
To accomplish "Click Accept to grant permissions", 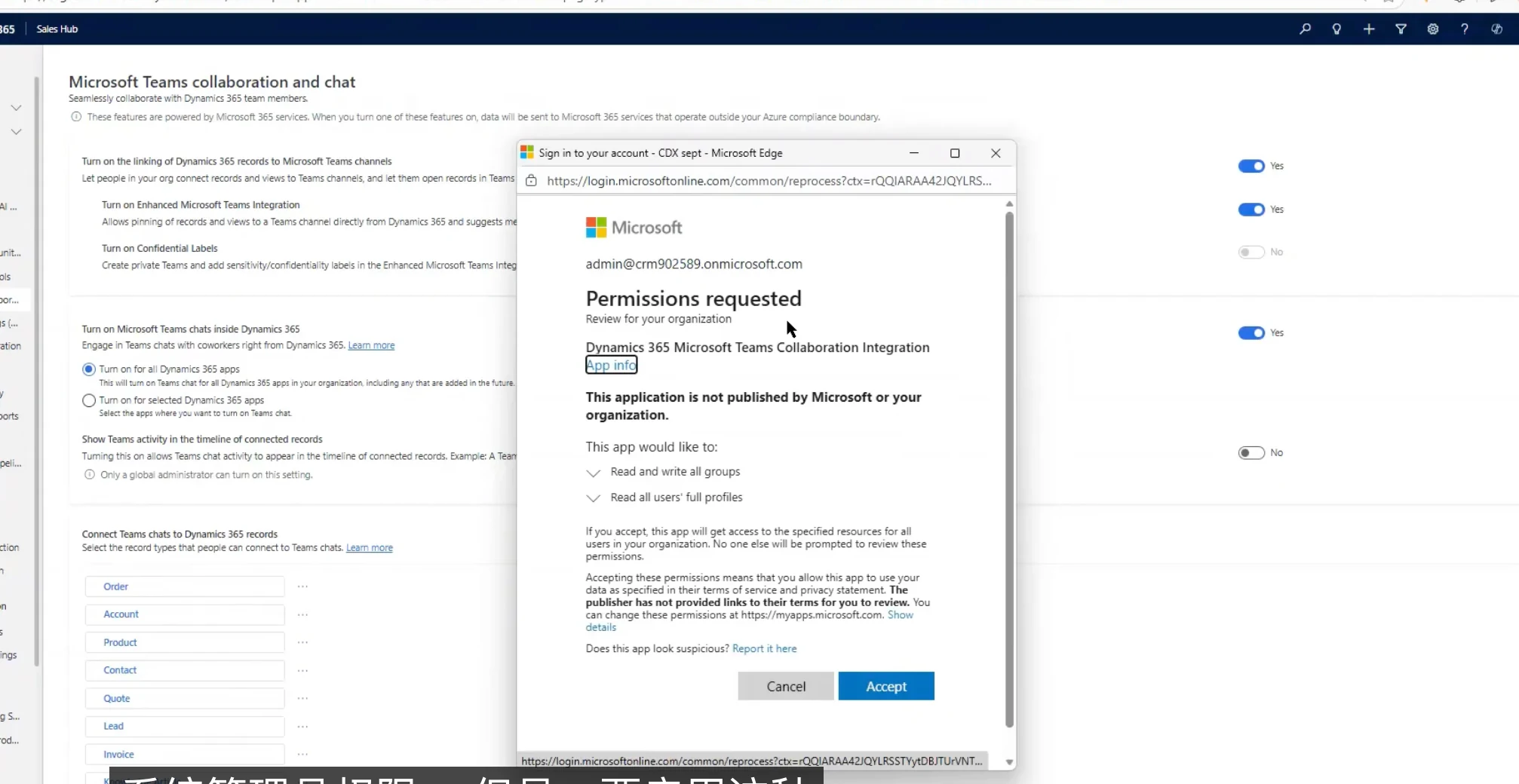I will coord(886,686).
